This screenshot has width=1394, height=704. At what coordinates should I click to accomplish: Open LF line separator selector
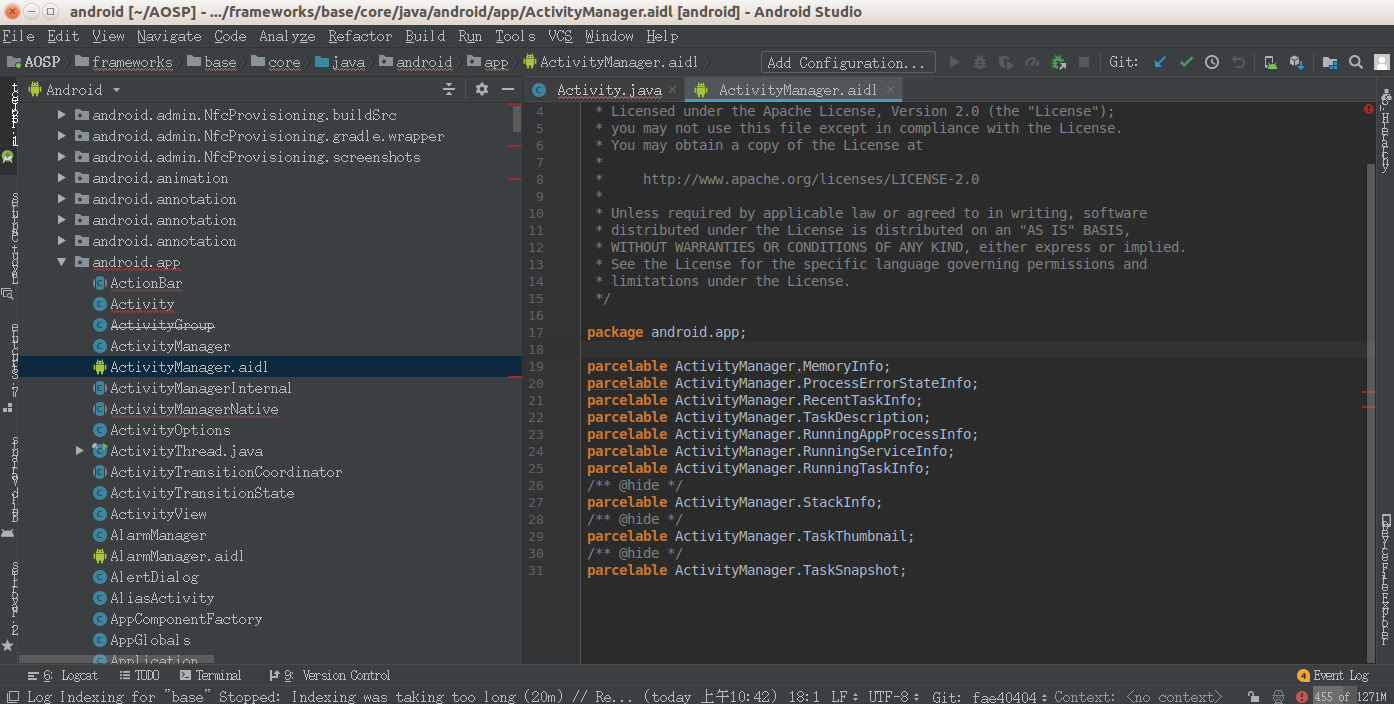click(x=843, y=696)
